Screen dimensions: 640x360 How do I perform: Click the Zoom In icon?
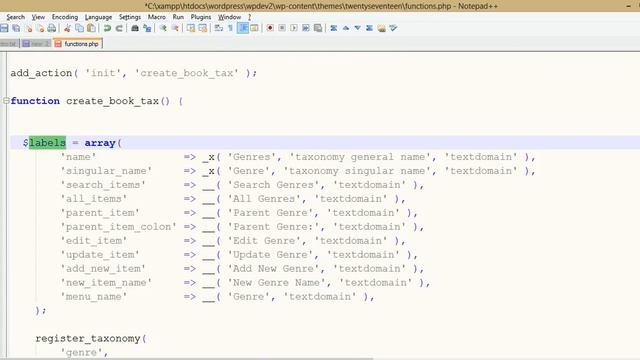[163, 28]
